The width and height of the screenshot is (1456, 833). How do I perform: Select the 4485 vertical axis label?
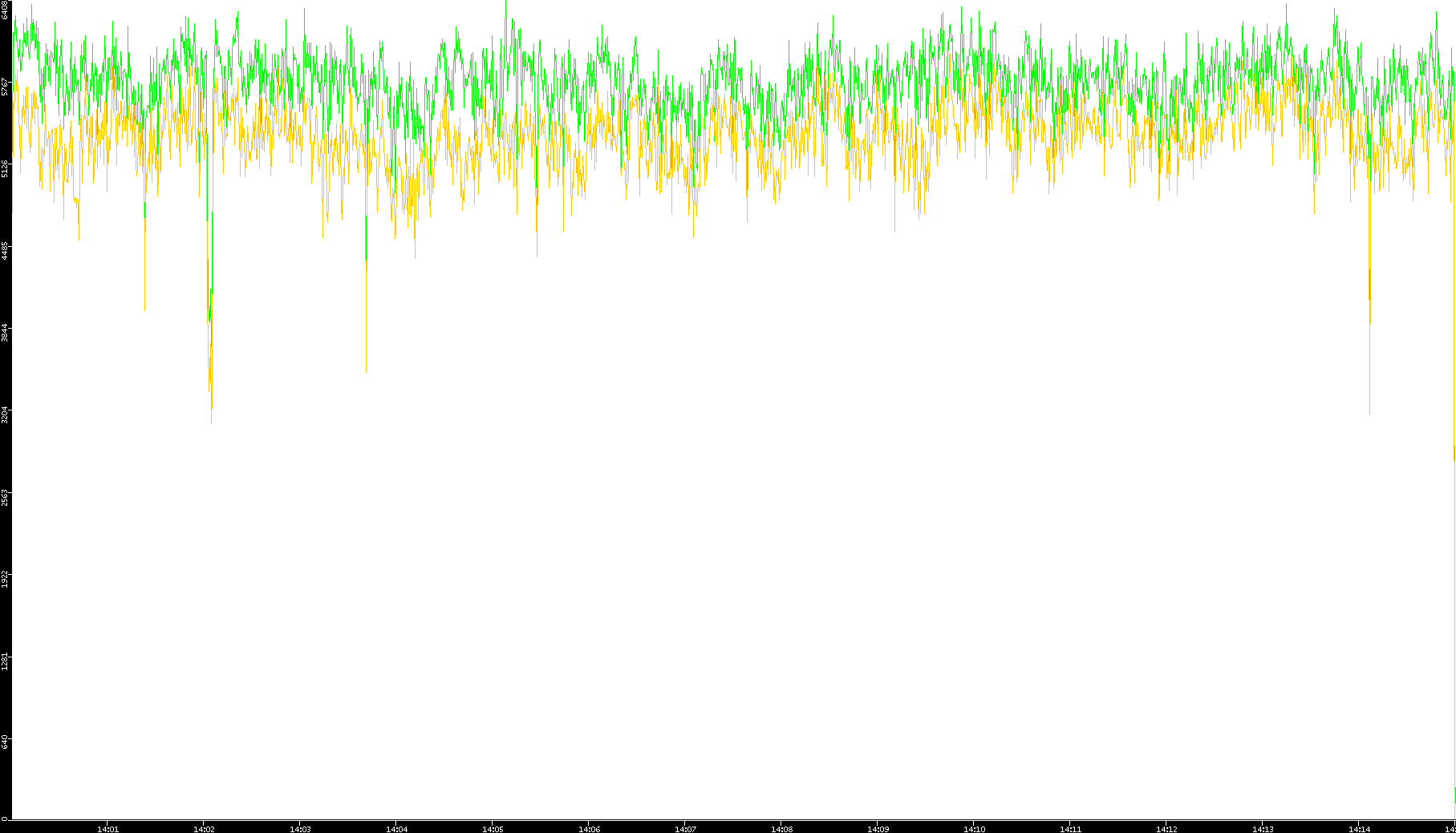tap(5, 251)
